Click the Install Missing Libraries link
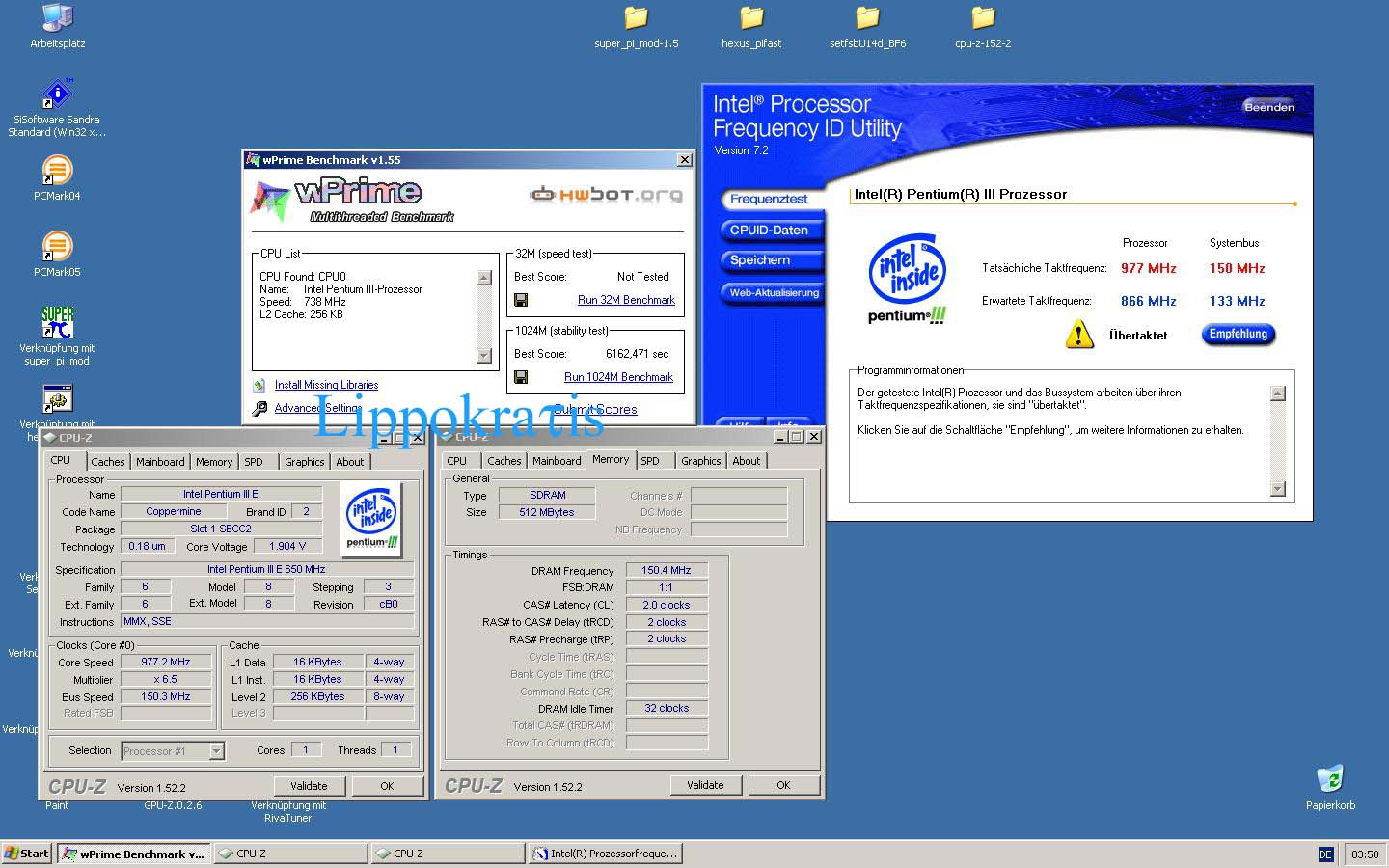Image resolution: width=1389 pixels, height=868 pixels. pos(326,385)
